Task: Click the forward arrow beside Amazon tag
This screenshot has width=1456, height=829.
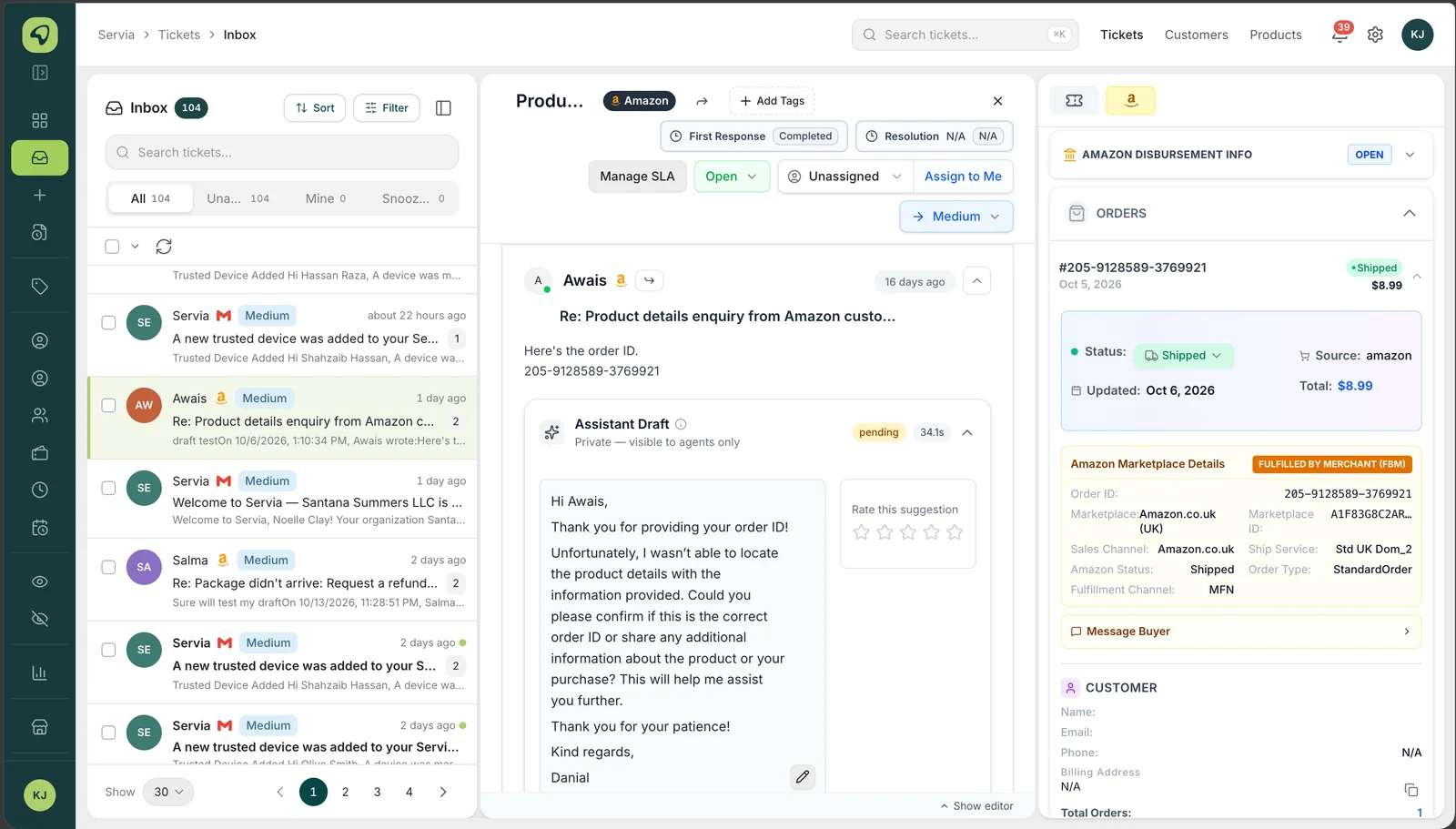Action: 702,101
